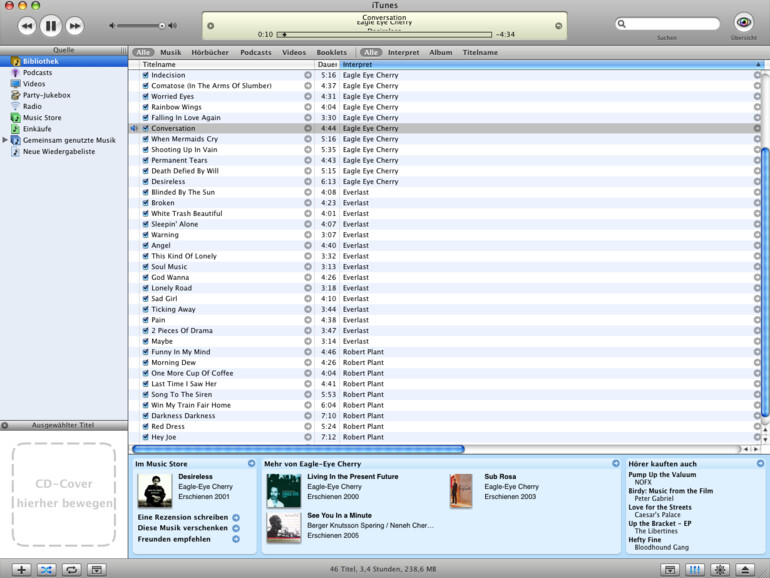This screenshot has height=578, width=770.
Task: Click arrow in Mehr von Eagle-Eye Cherry header
Action: [616, 463]
